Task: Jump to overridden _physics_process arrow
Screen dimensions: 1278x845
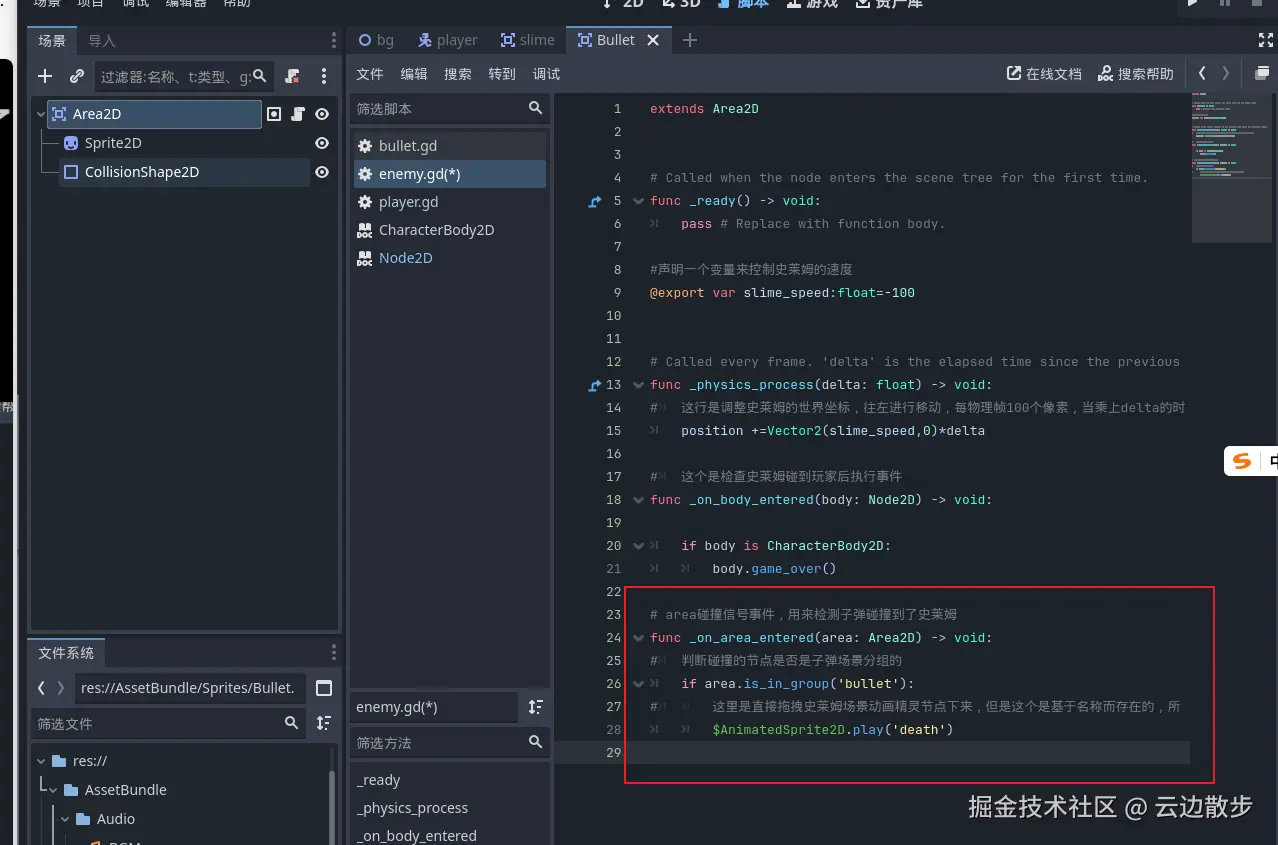Action: pyautogui.click(x=595, y=385)
